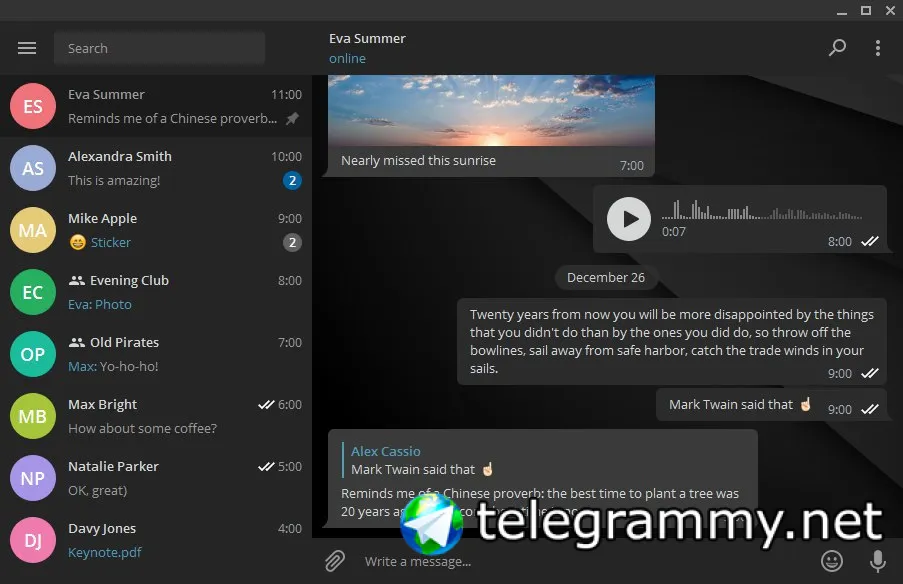The height and width of the screenshot is (584, 903).
Task: Click the December 26 date badge
Action: [606, 278]
